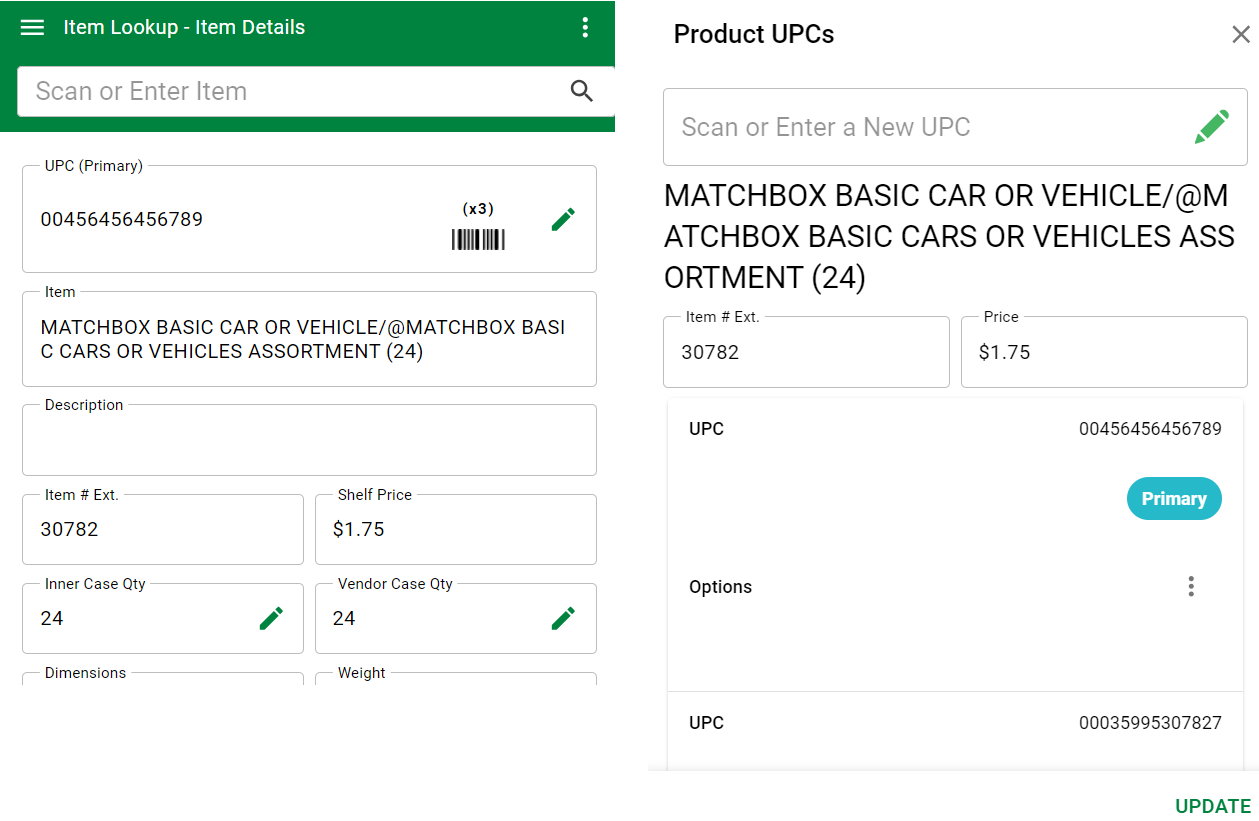Open the Item Lookup kebab menu
This screenshot has width=1259, height=821.
point(586,28)
